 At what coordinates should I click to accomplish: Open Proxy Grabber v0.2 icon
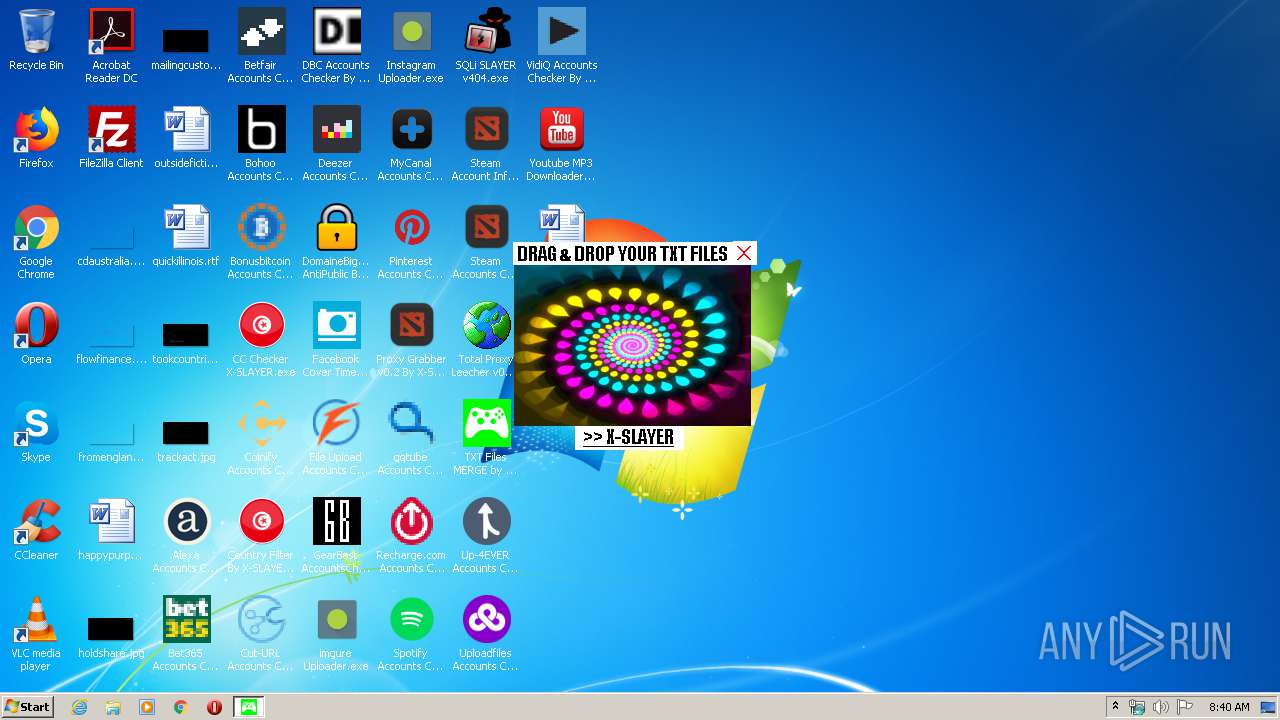(411, 327)
